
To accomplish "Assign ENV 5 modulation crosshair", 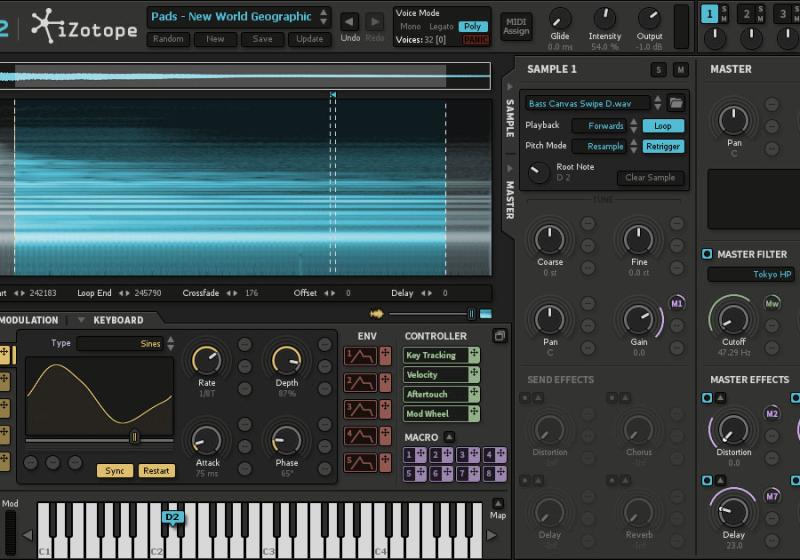I will click(385, 462).
